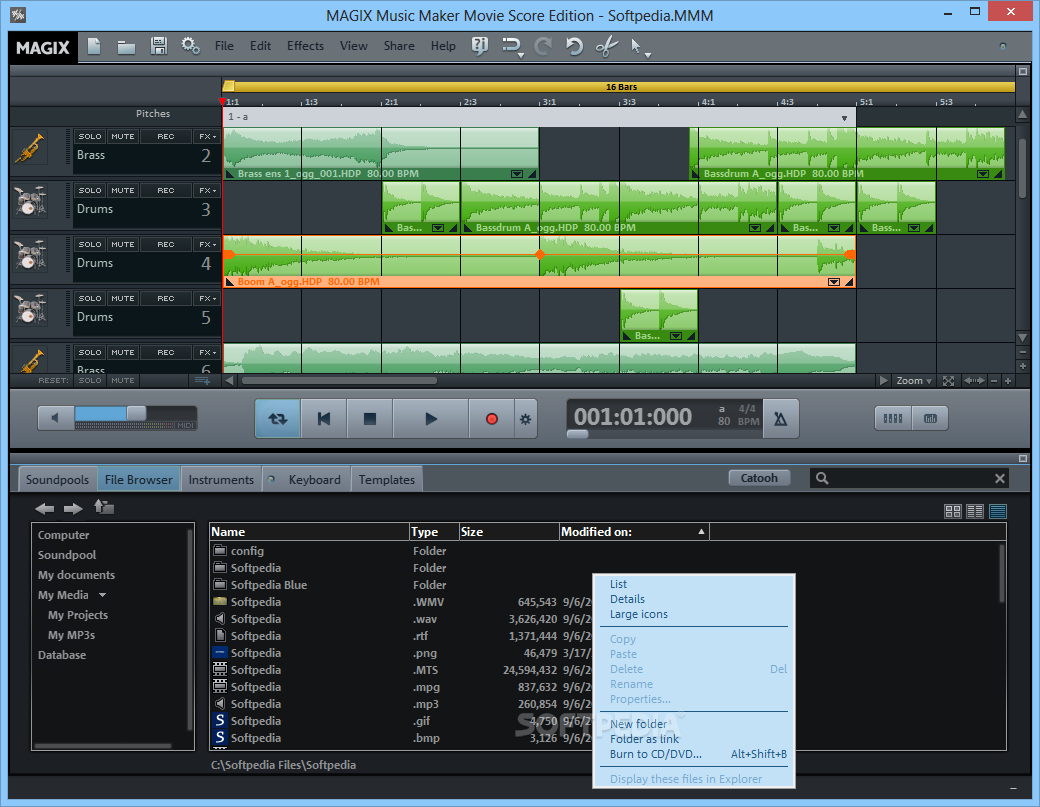This screenshot has height=807, width=1040.
Task: Click the speaker volume icon in transport
Action: tap(55, 418)
